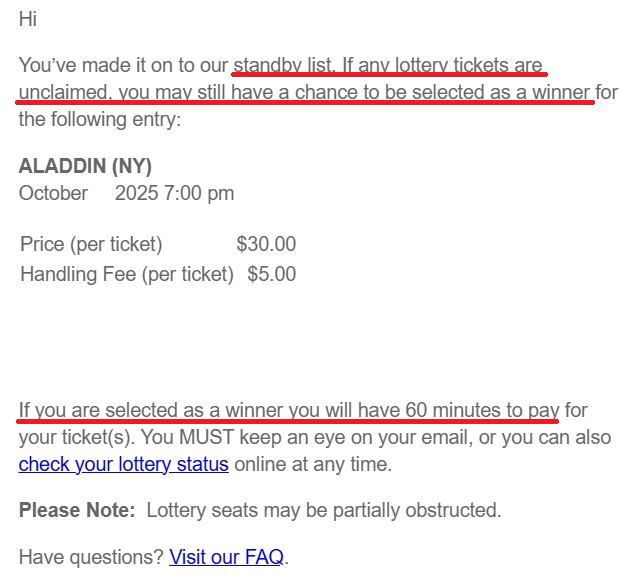Click the $5.00 handling fee amount
The image size is (632, 581).
pyautogui.click(x=271, y=274)
